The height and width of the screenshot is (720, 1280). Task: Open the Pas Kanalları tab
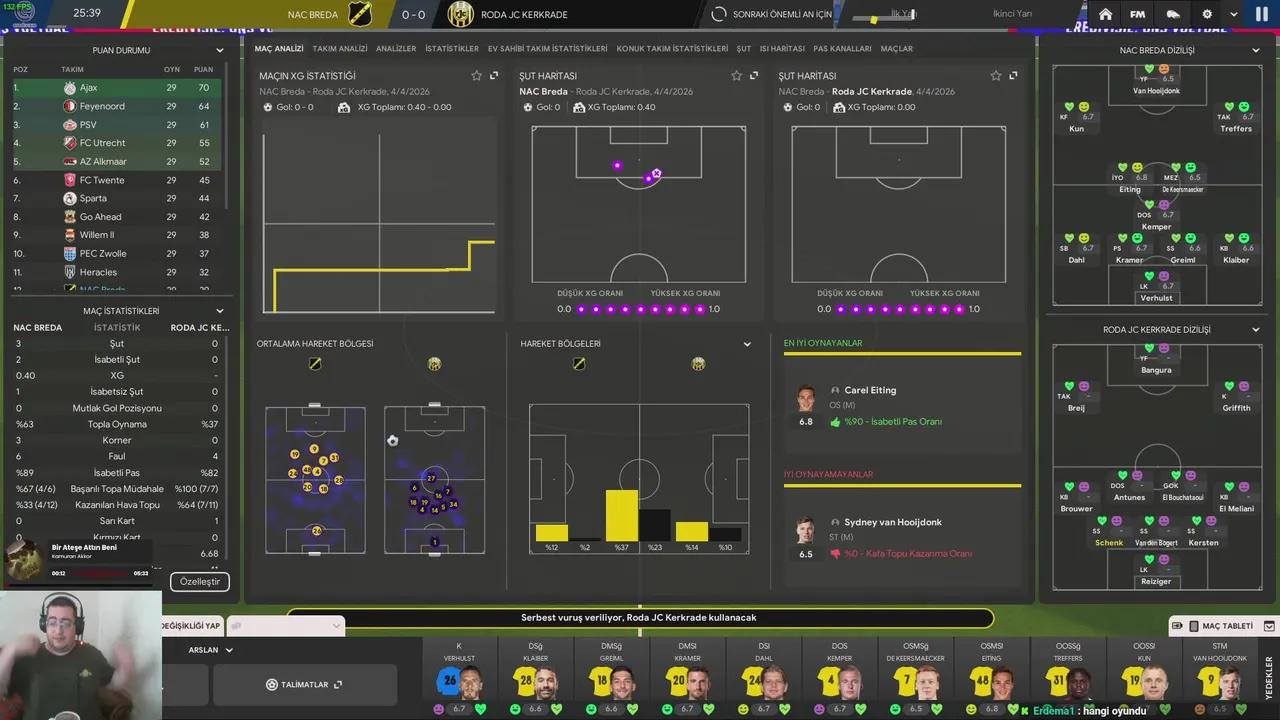click(842, 48)
